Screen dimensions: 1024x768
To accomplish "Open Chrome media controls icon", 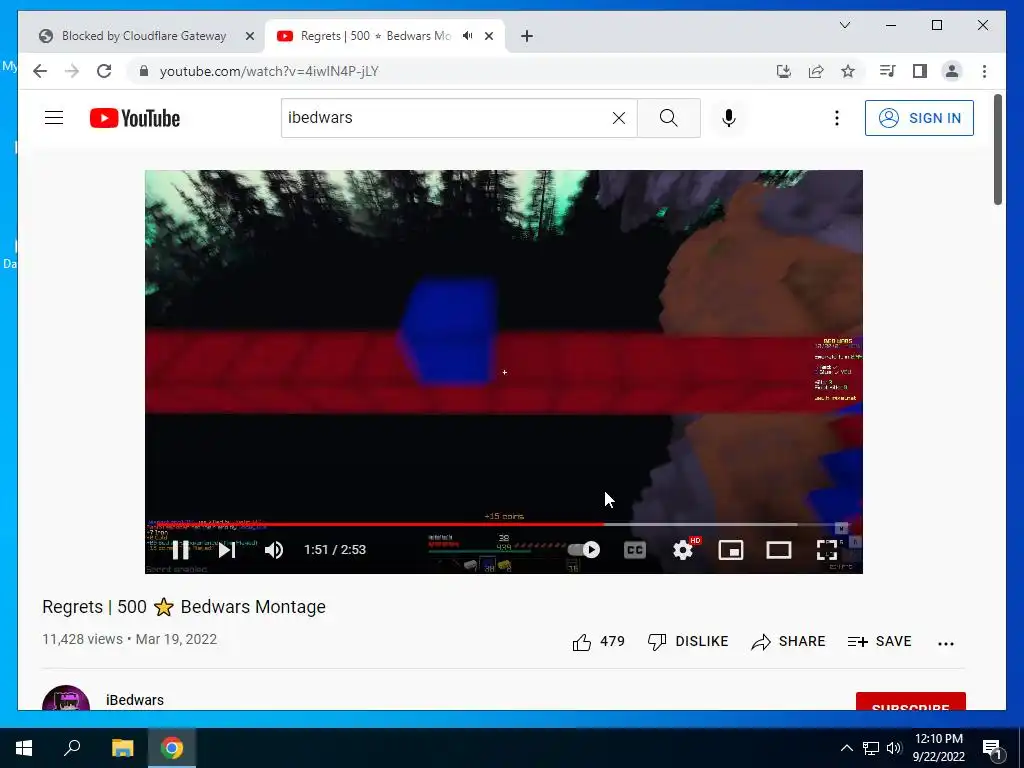I will 887,71.
